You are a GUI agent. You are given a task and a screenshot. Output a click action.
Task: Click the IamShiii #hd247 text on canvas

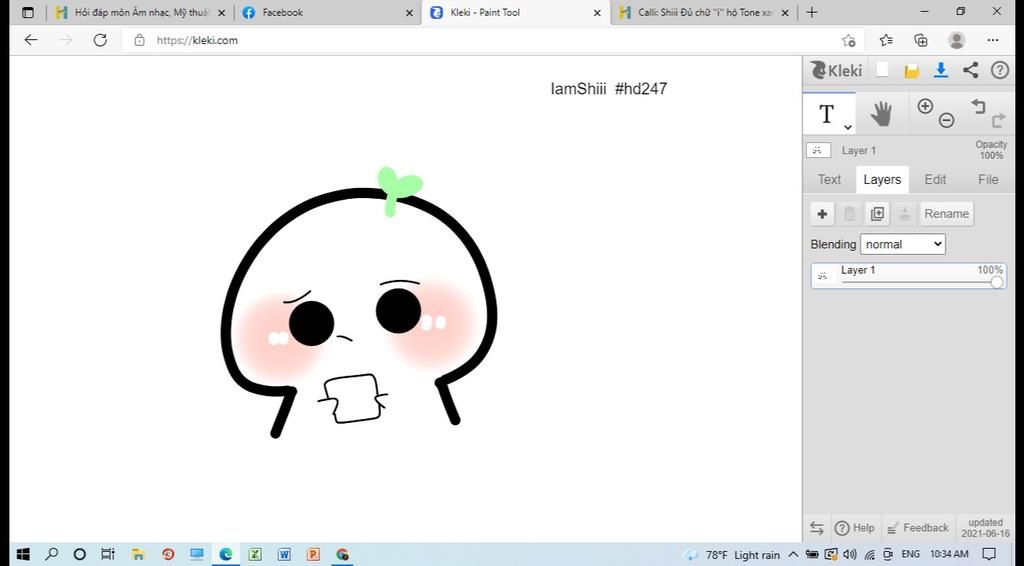point(609,89)
